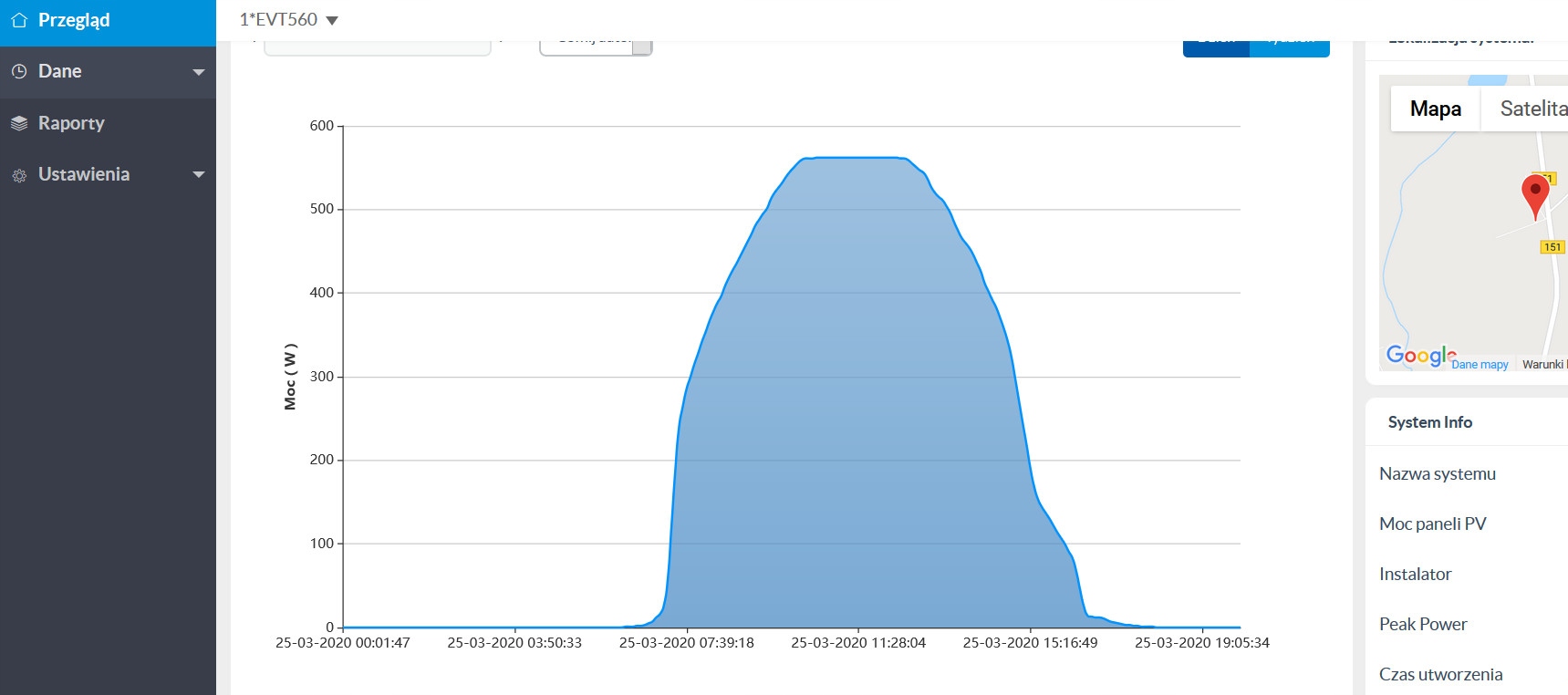
Task: Switch the map to Mapa view
Action: (1436, 109)
